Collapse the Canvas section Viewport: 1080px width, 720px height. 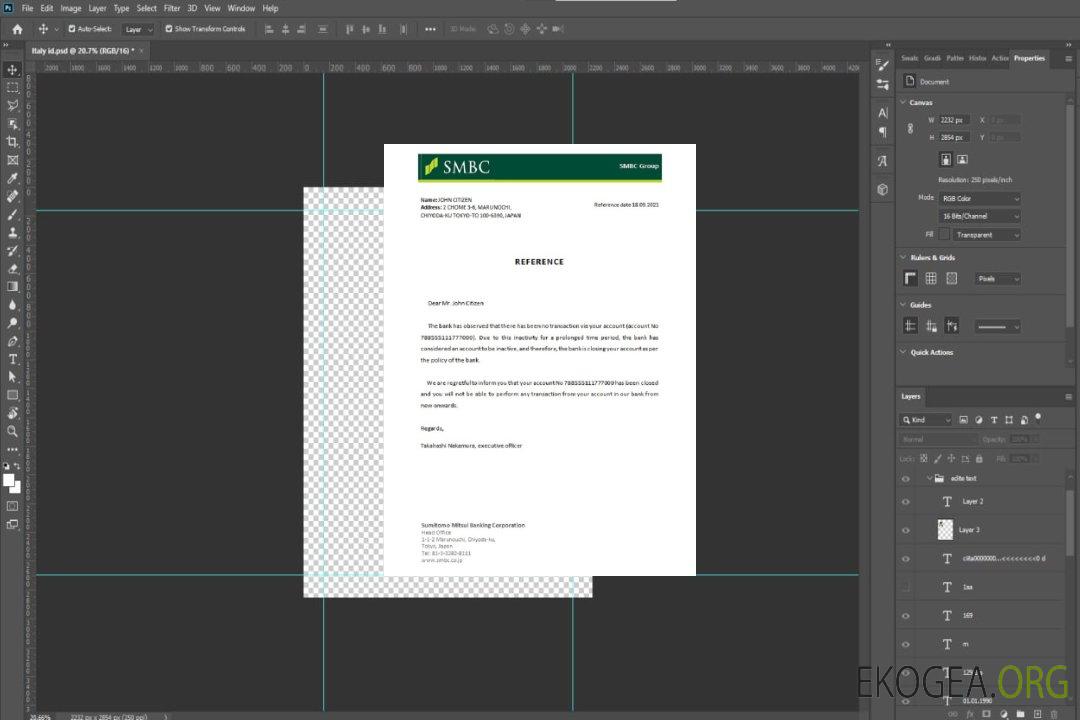tap(904, 102)
